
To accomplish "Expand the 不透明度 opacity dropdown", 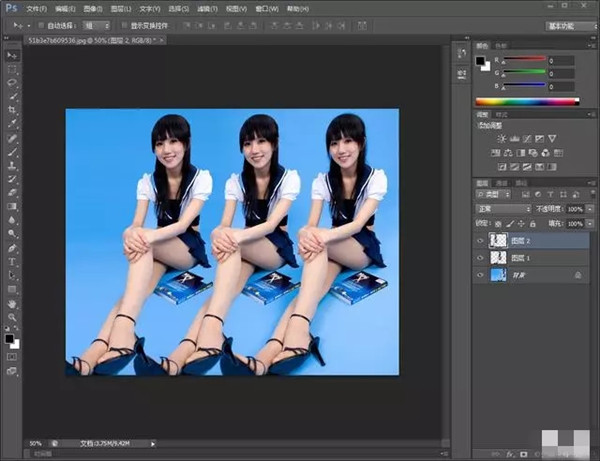I will point(588,209).
